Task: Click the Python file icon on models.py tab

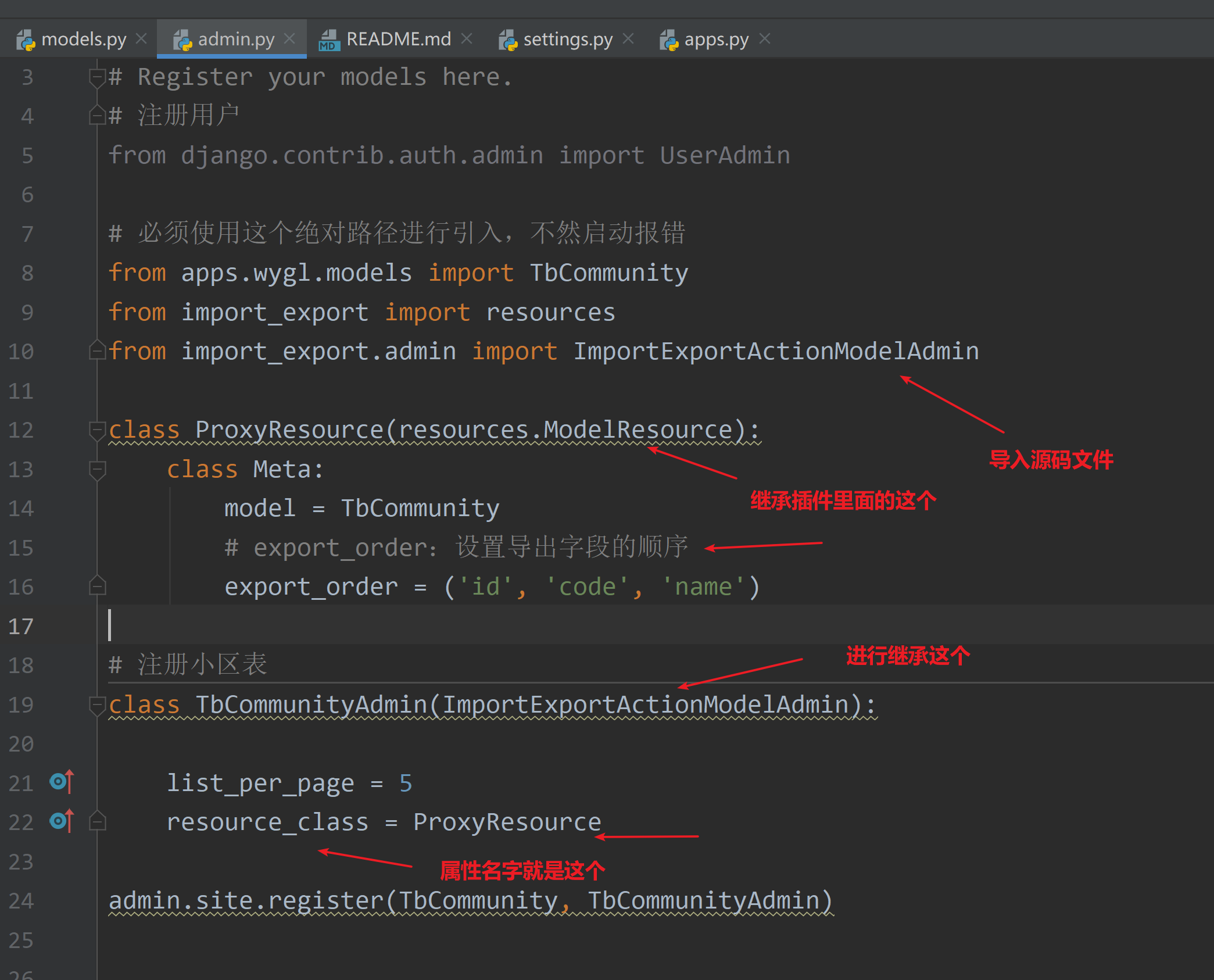Action: pyautogui.click(x=26, y=40)
